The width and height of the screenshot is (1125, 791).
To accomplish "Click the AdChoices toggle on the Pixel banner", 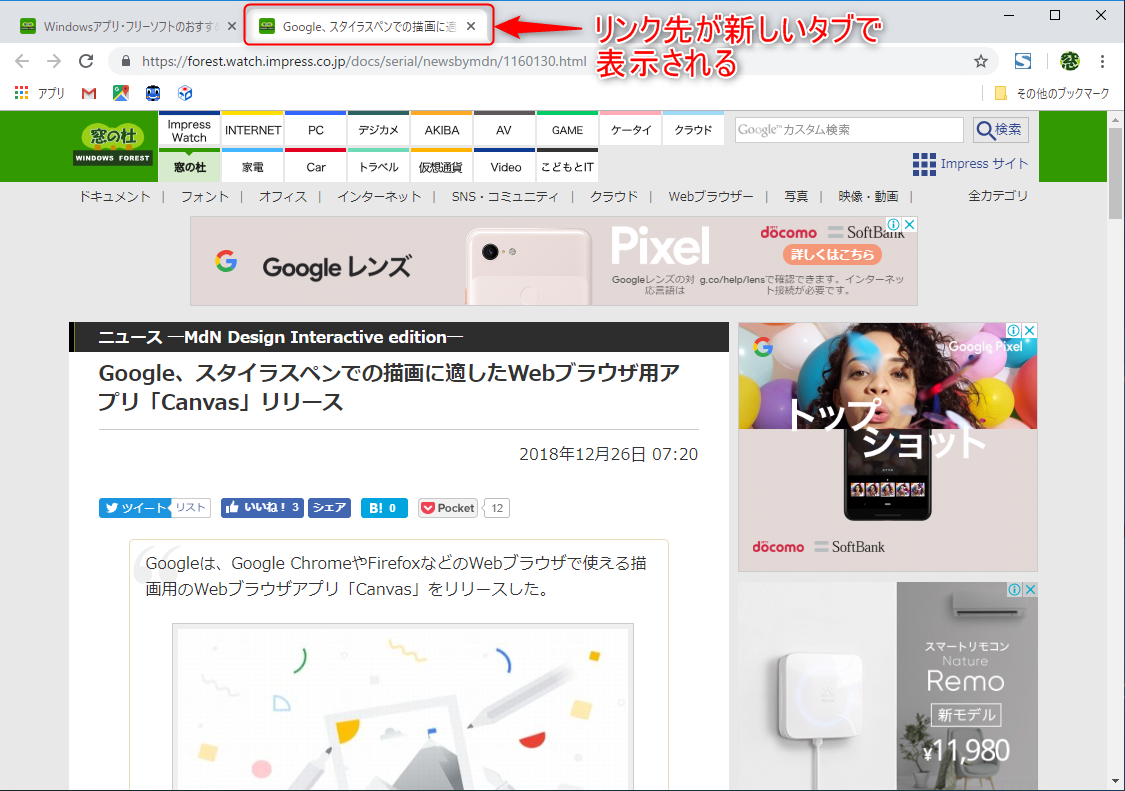I will pos(893,224).
